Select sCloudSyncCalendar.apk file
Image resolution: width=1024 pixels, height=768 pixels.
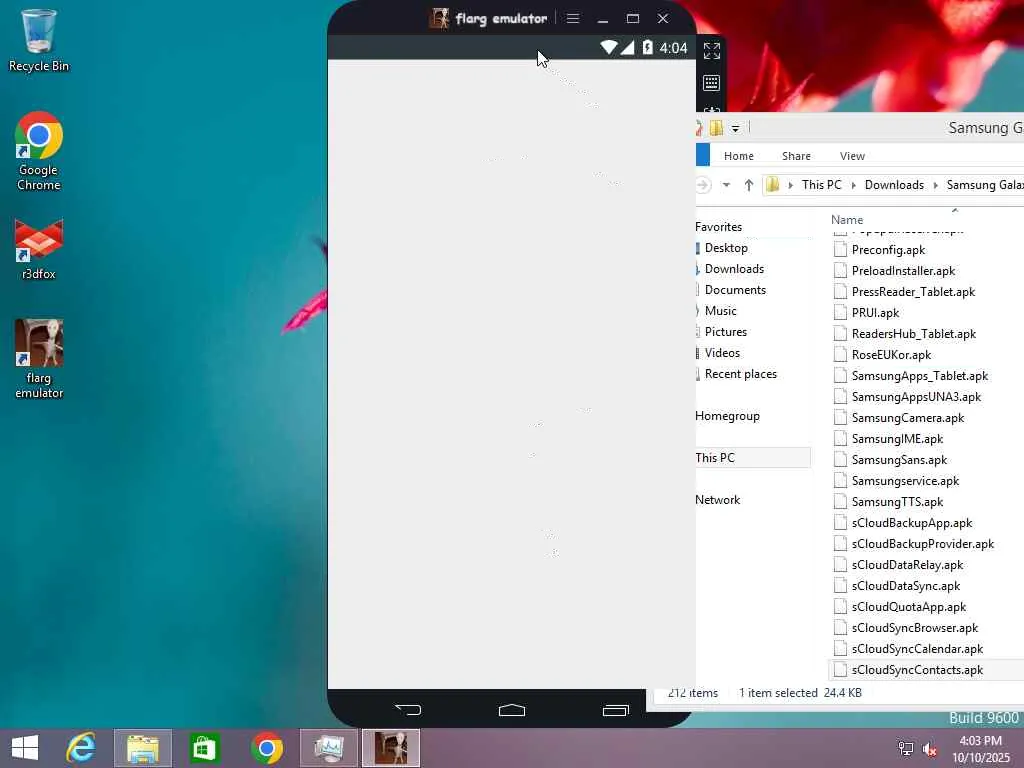coord(917,648)
